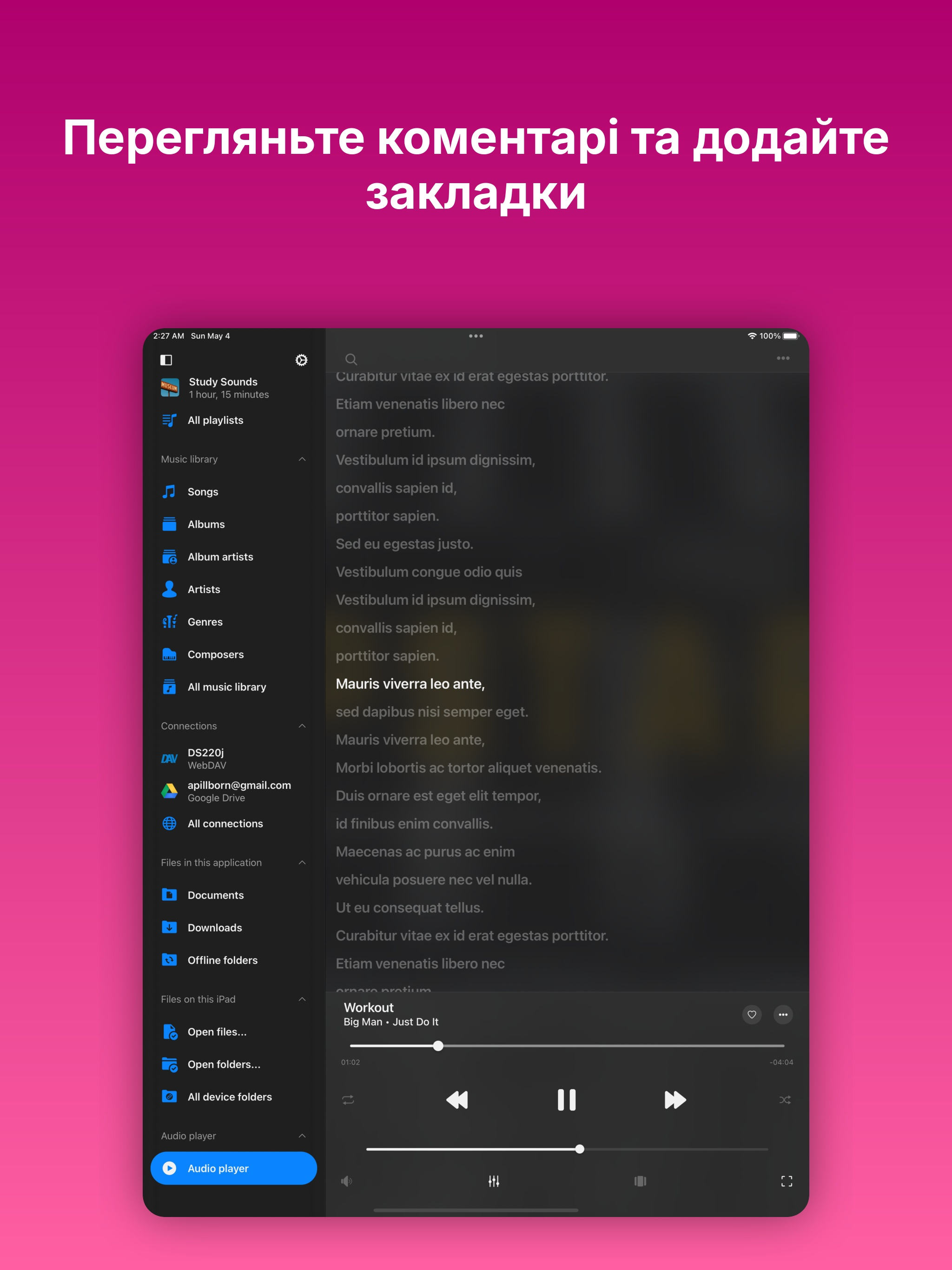The height and width of the screenshot is (1270, 952).
Task: Collapse the Connections section
Action: pos(302,726)
